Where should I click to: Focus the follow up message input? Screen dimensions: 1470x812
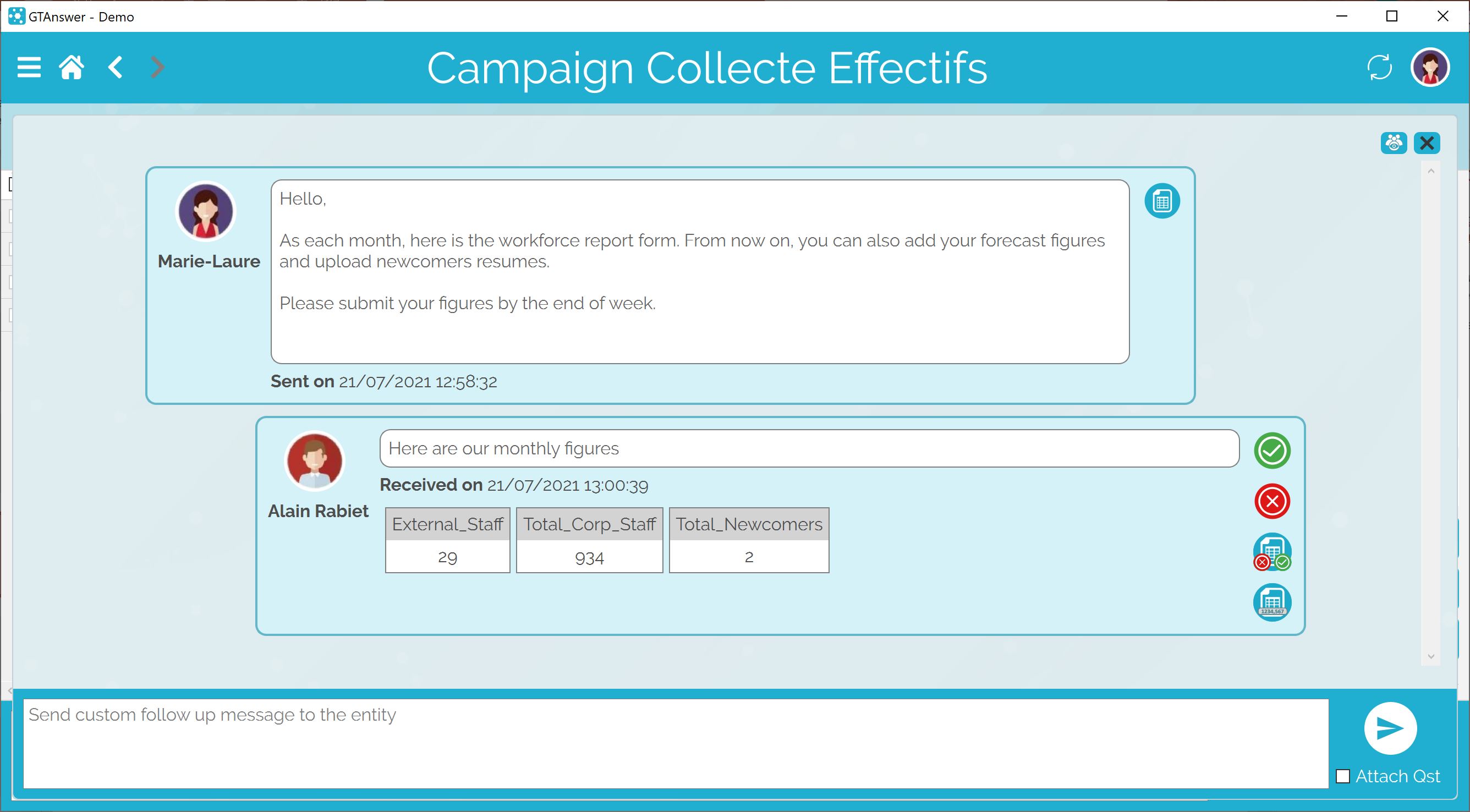[x=676, y=744]
